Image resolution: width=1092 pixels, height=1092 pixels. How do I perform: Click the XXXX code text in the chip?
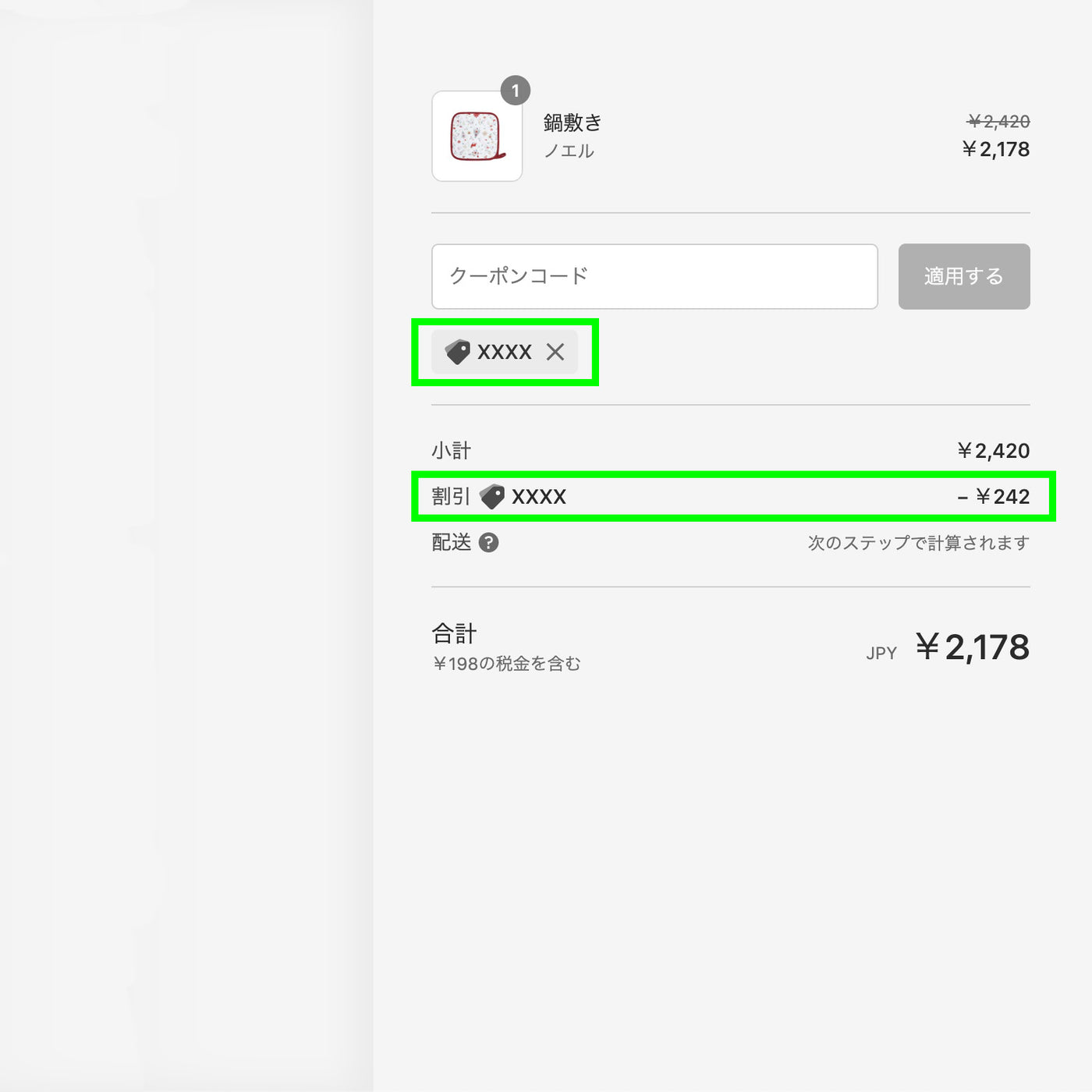tap(505, 352)
